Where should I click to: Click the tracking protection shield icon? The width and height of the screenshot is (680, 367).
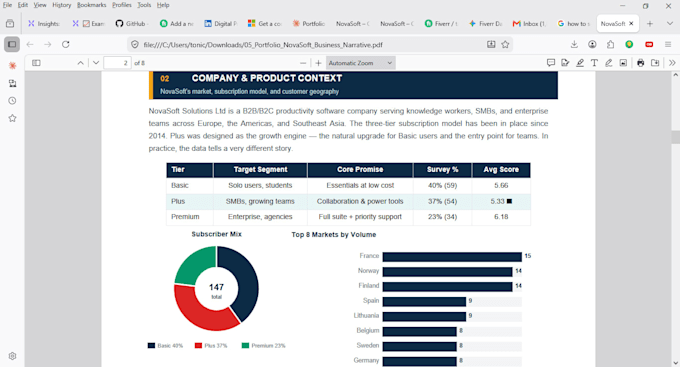[x=135, y=45]
